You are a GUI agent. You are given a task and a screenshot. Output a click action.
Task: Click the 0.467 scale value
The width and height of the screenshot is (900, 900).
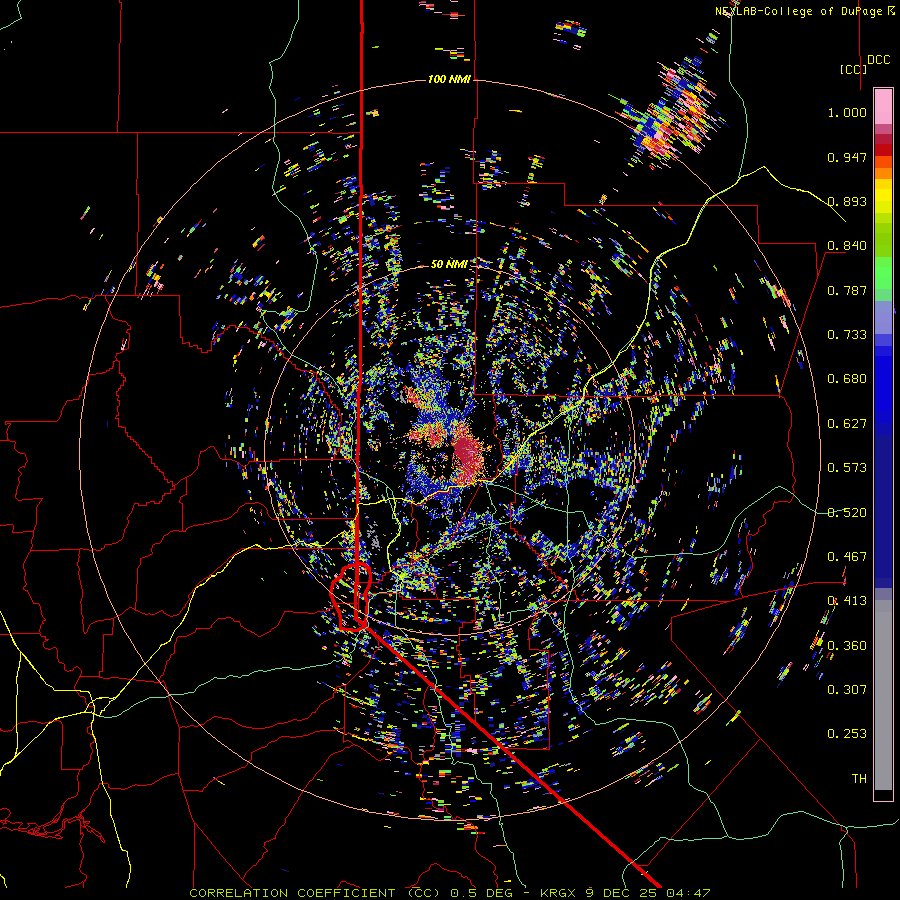[x=847, y=557]
